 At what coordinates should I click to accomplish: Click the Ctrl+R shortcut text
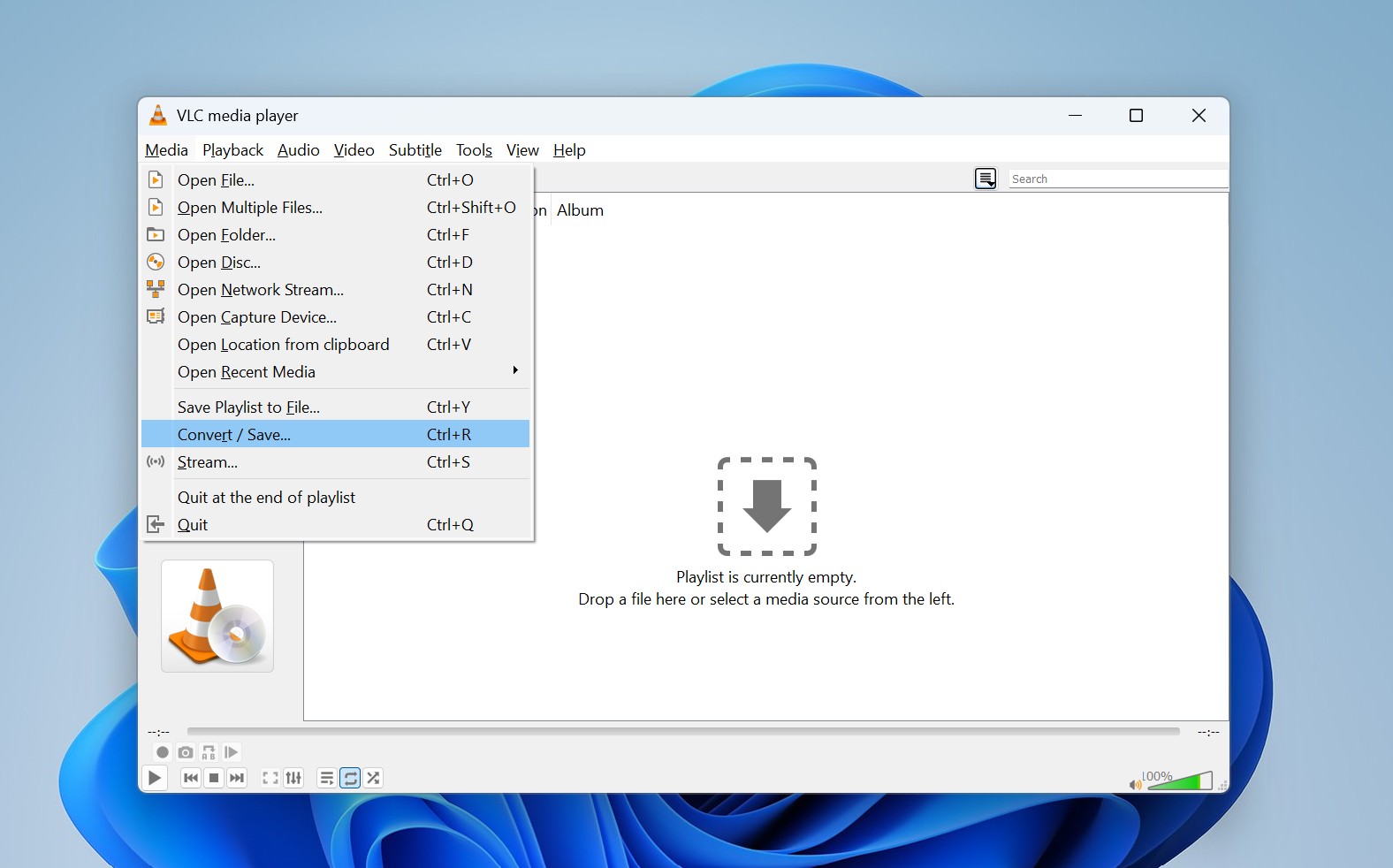tap(449, 435)
